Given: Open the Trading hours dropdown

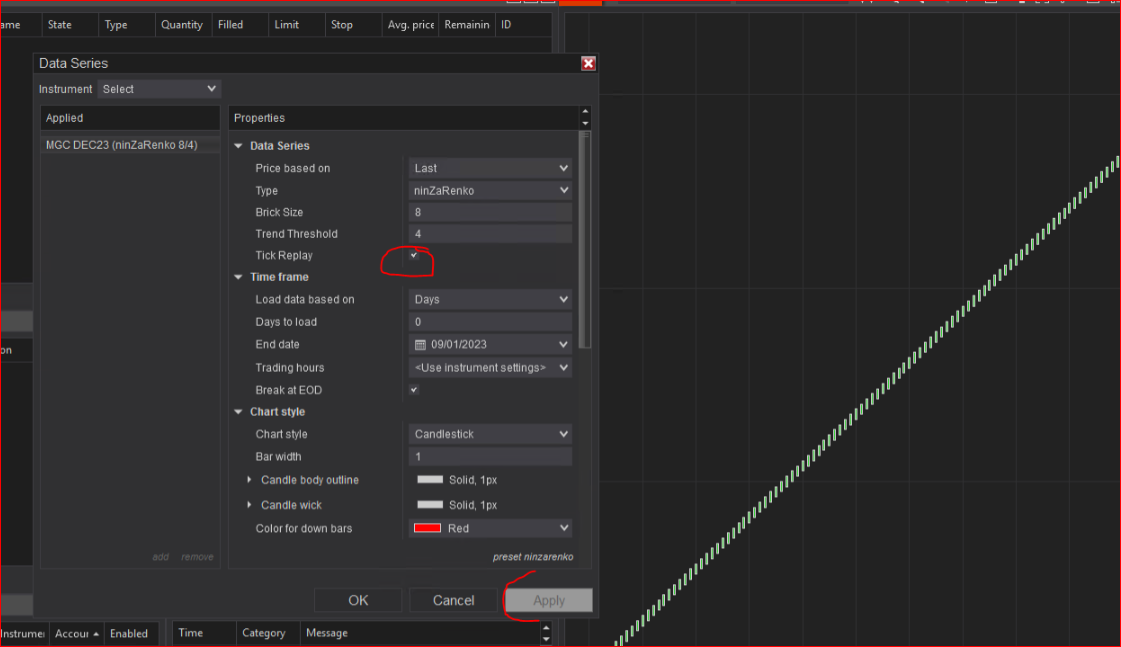Looking at the screenshot, I should point(490,367).
